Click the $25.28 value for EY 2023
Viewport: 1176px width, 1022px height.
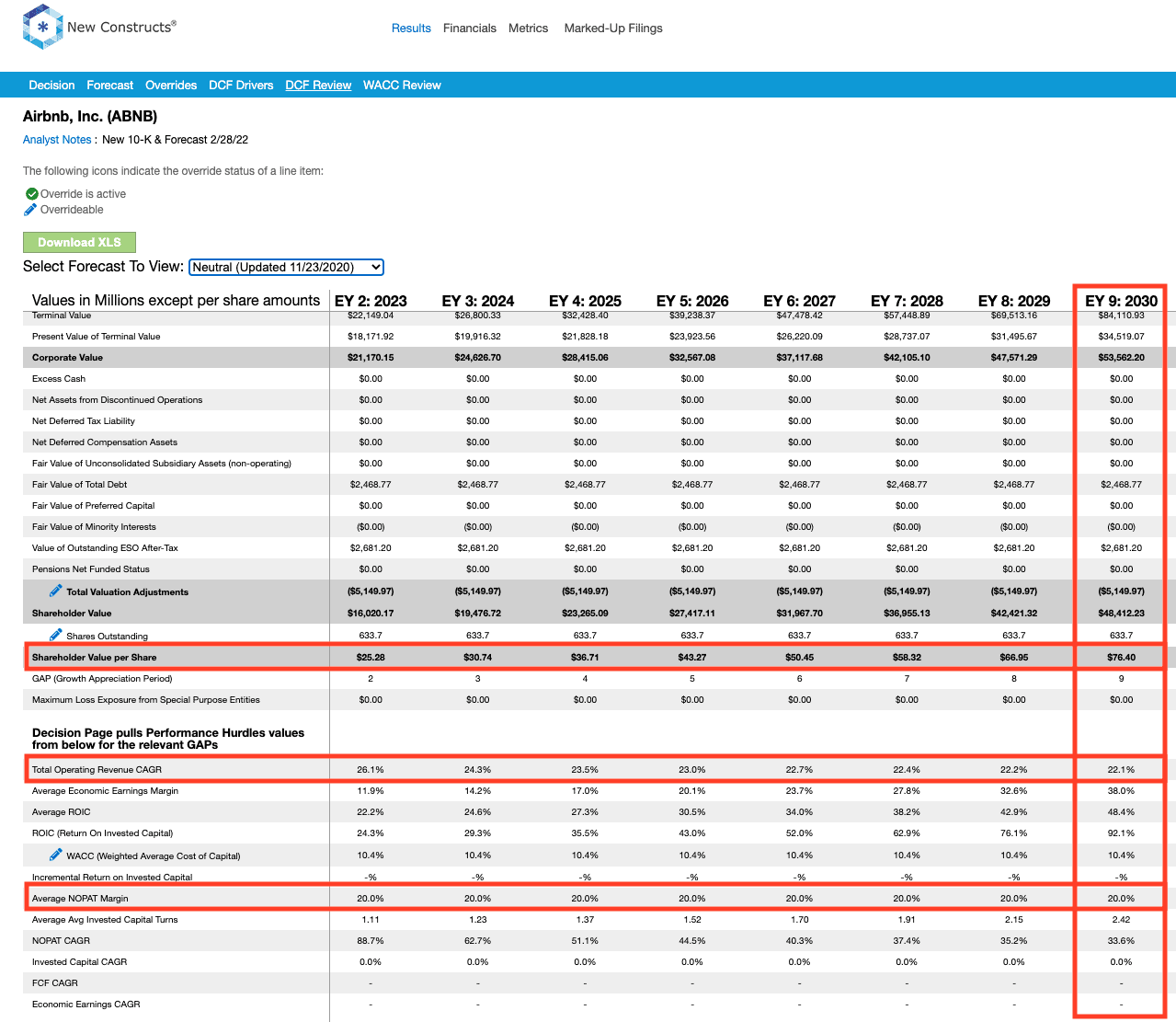371,658
